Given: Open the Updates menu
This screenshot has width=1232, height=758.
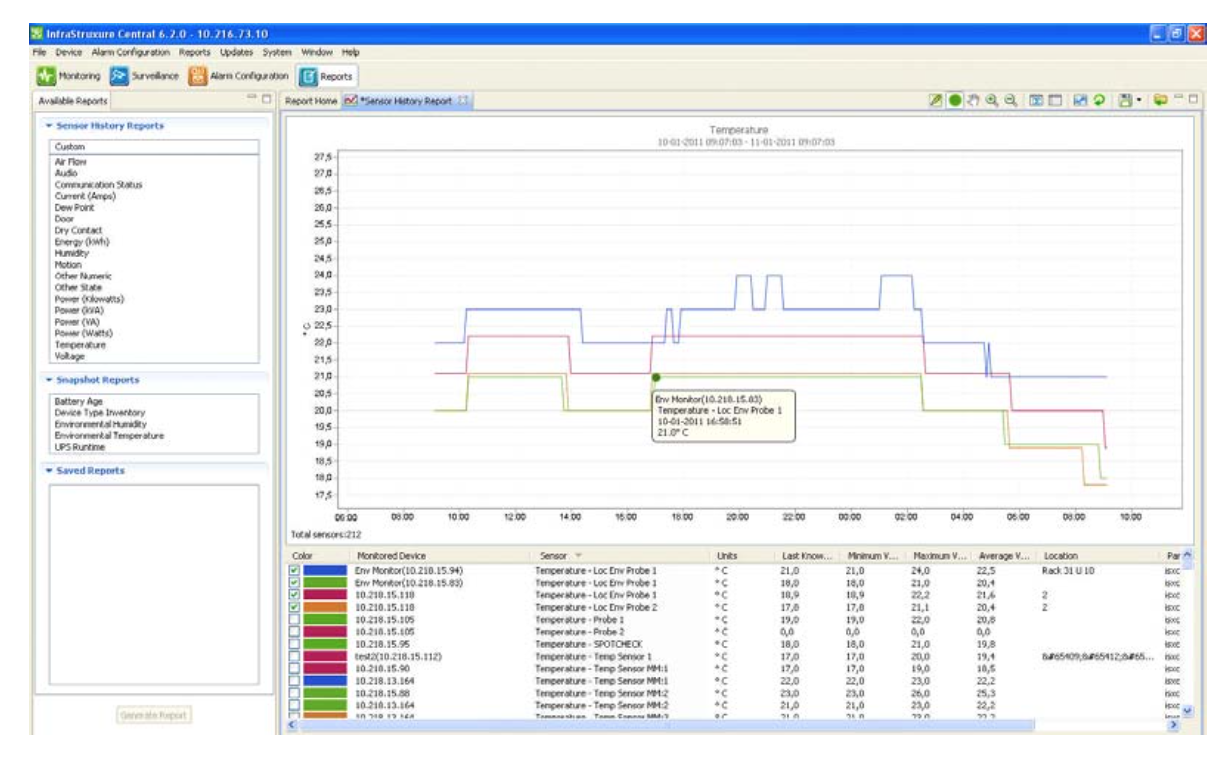Looking at the screenshot, I should click(x=238, y=51).
